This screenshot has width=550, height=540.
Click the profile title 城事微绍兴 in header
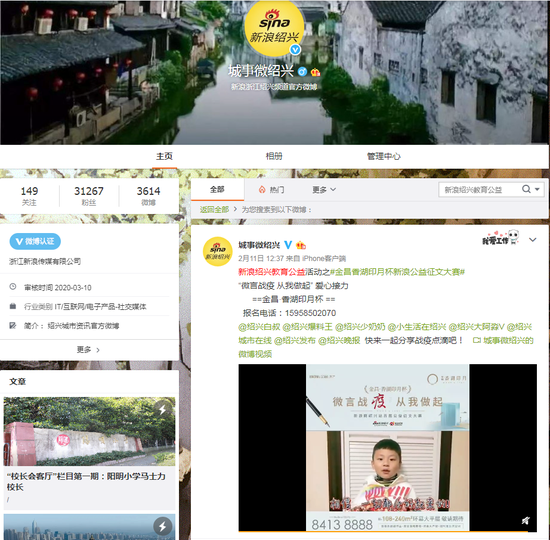[x=261, y=71]
